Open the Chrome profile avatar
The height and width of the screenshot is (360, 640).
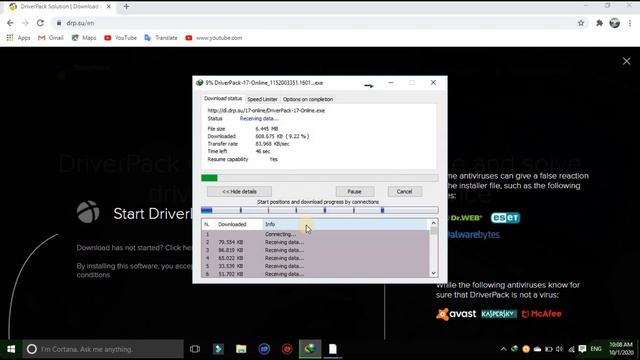coord(615,23)
